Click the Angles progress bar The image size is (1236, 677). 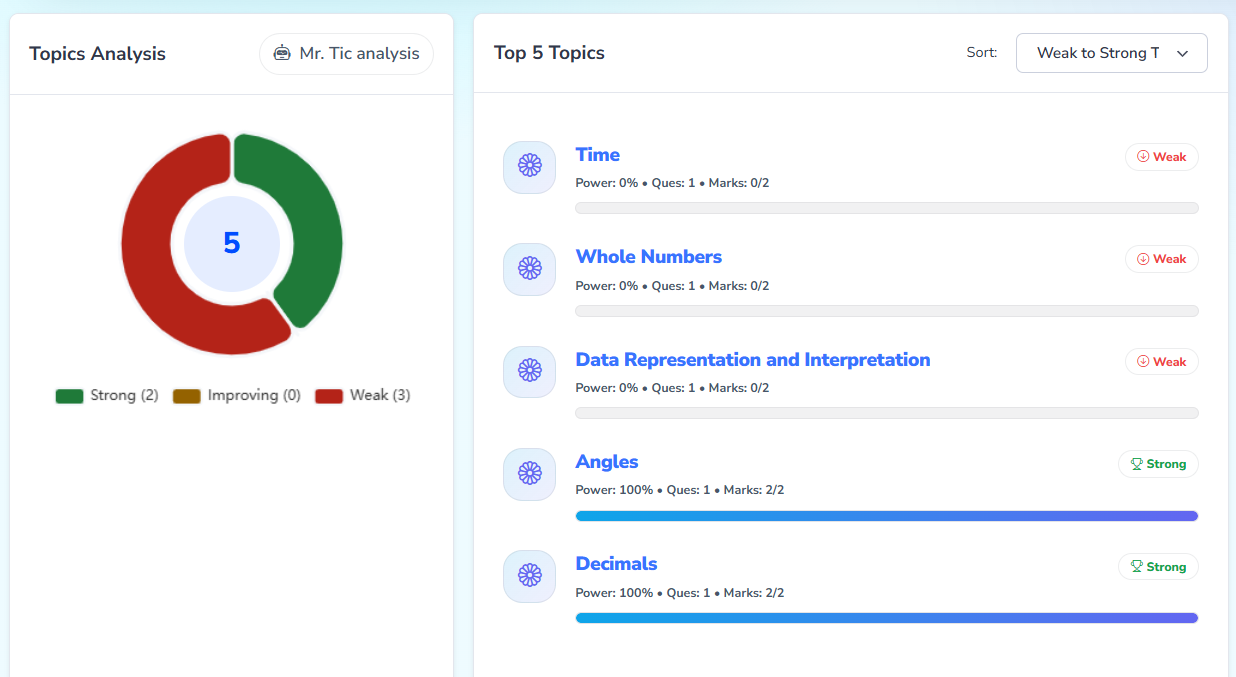pyautogui.click(x=886, y=516)
